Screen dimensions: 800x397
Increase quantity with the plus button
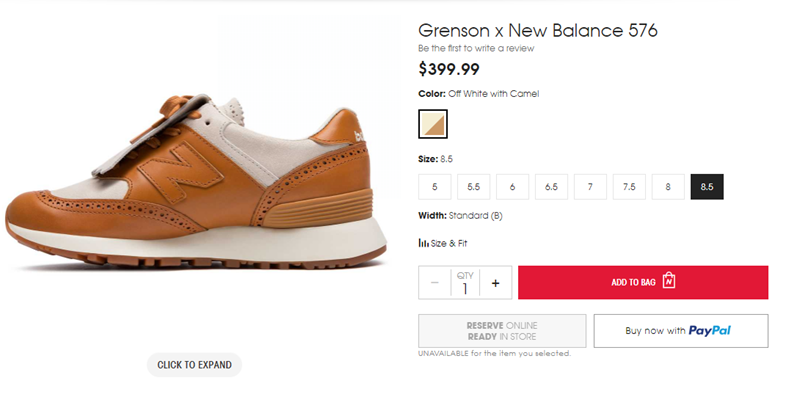(495, 283)
